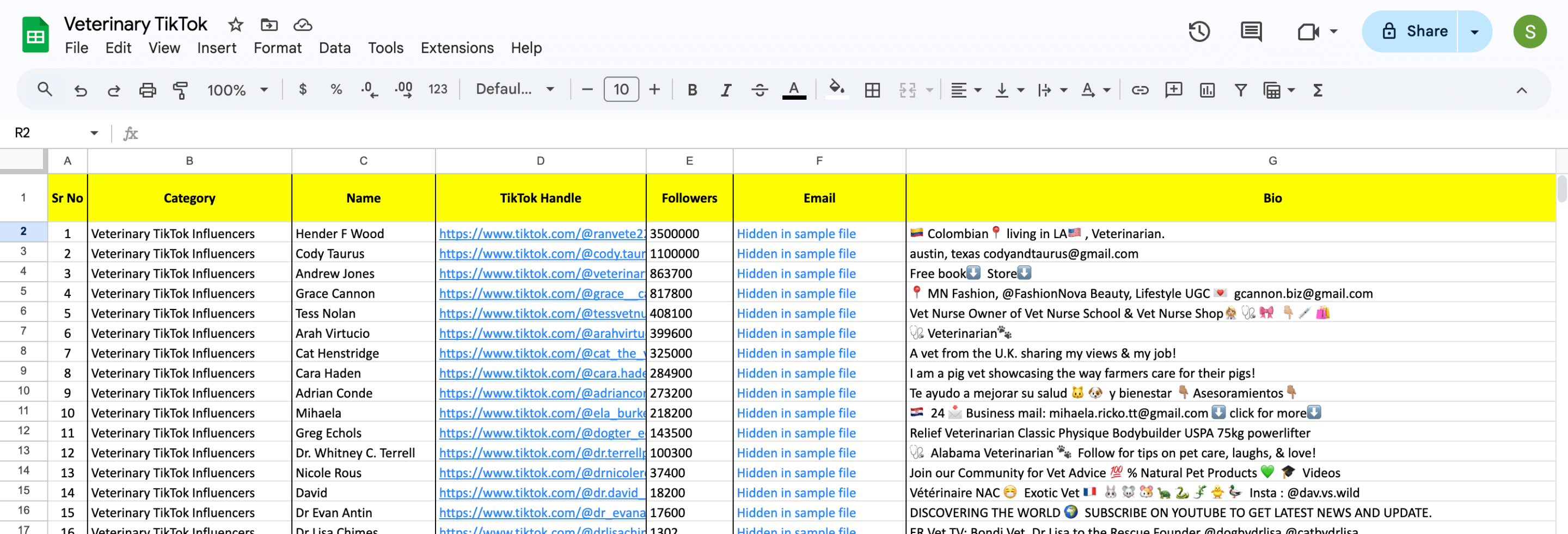
Task: Click the formula bar
Action: [852, 133]
